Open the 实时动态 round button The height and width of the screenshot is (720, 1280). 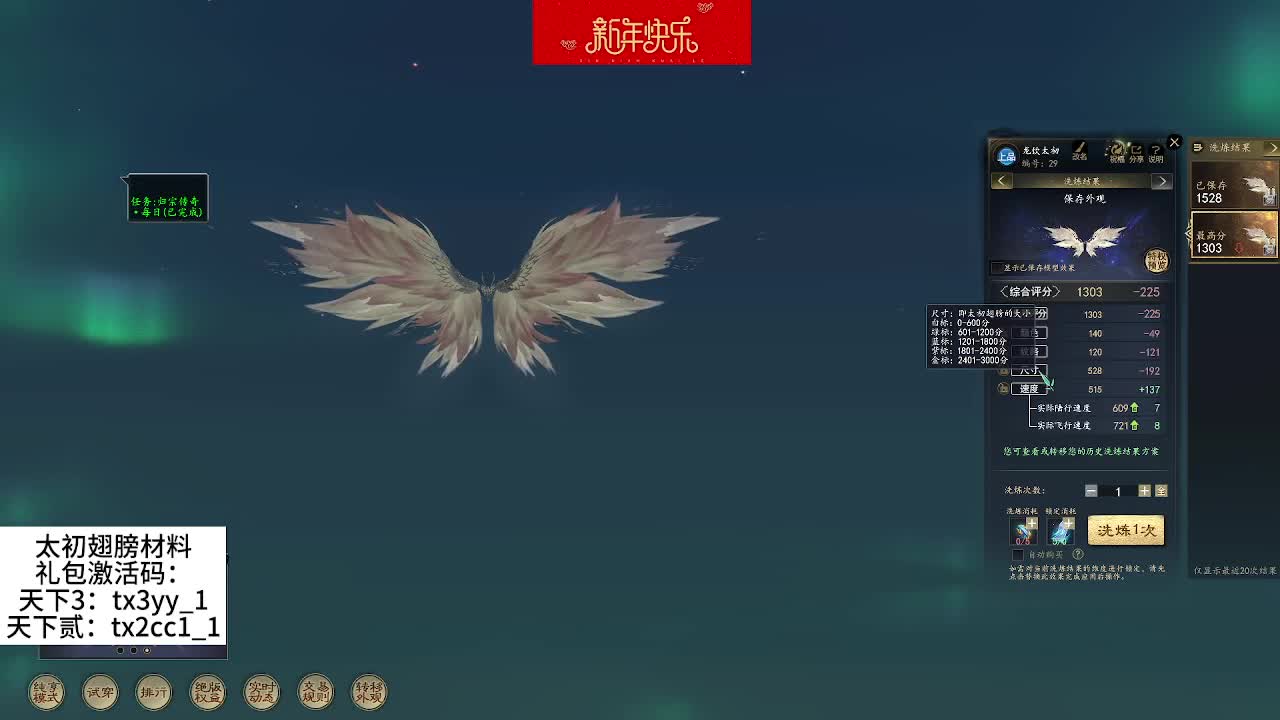(262, 691)
